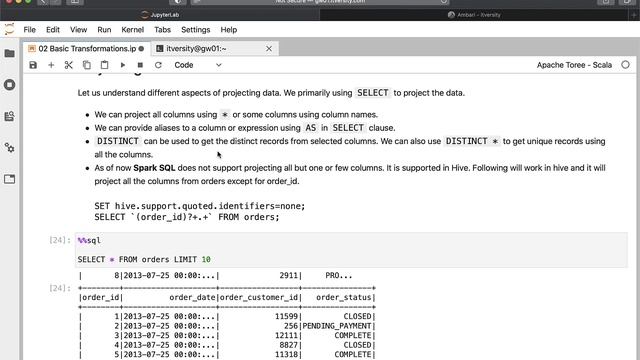
Task: Click into the %%sql code cell
Action: point(351,250)
